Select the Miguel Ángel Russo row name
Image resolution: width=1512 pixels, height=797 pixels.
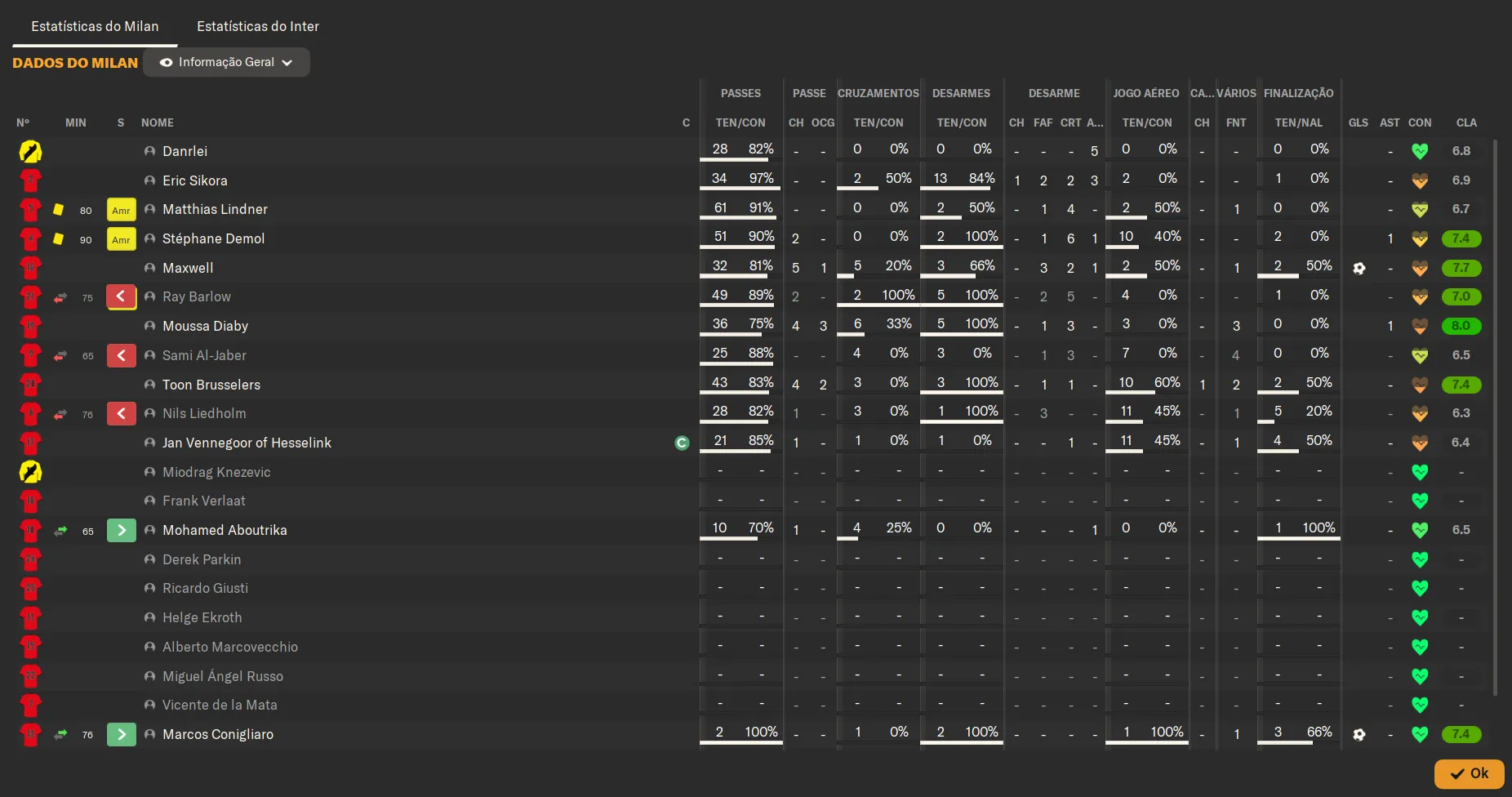223,676
